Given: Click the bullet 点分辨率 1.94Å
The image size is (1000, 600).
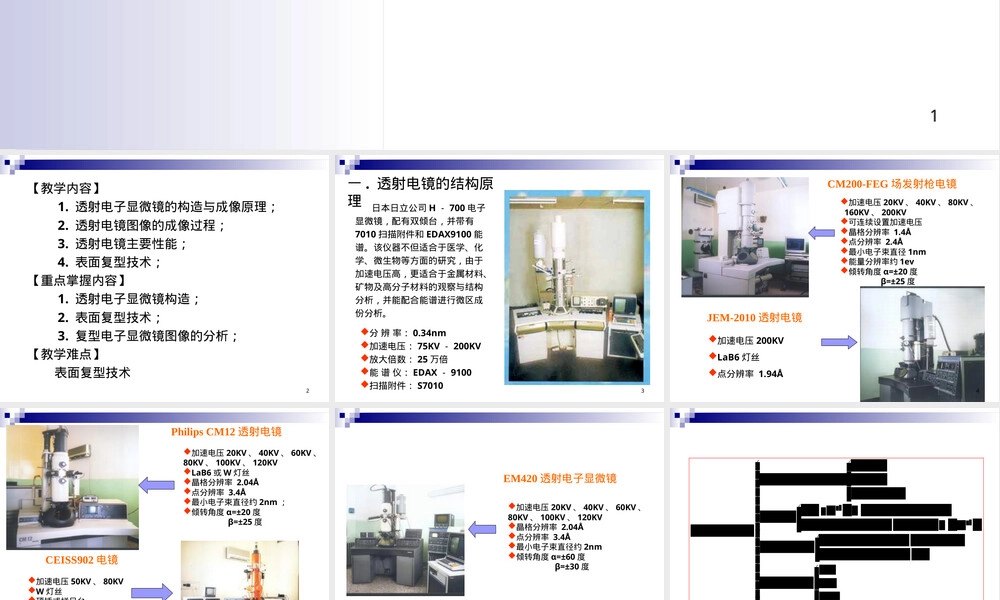Looking at the screenshot, I should pos(746,374).
